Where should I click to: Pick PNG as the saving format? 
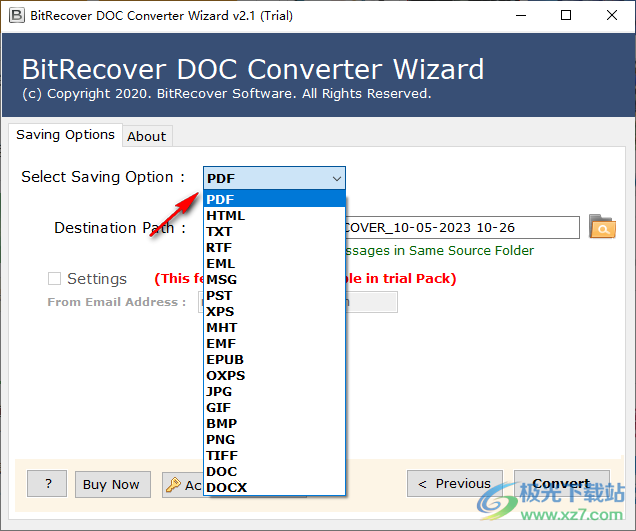click(275, 440)
